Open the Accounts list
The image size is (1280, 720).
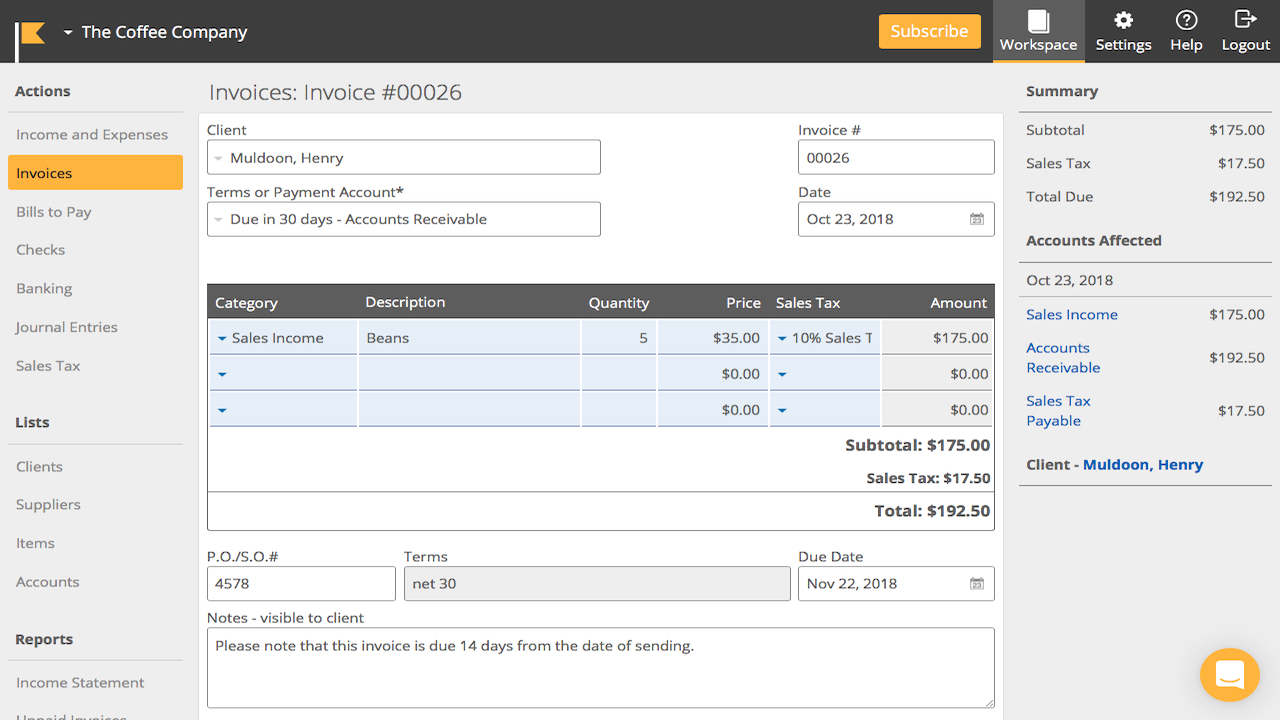[47, 582]
